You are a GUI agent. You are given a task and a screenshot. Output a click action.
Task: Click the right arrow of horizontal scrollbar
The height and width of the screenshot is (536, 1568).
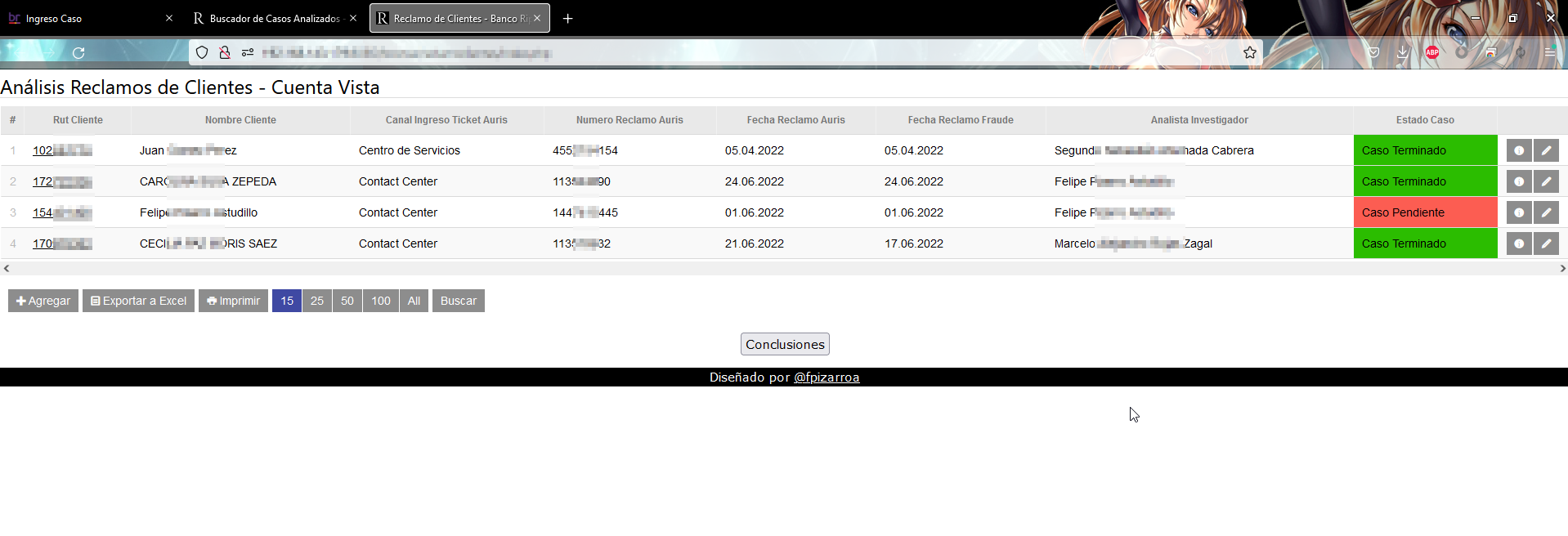tap(1562, 268)
